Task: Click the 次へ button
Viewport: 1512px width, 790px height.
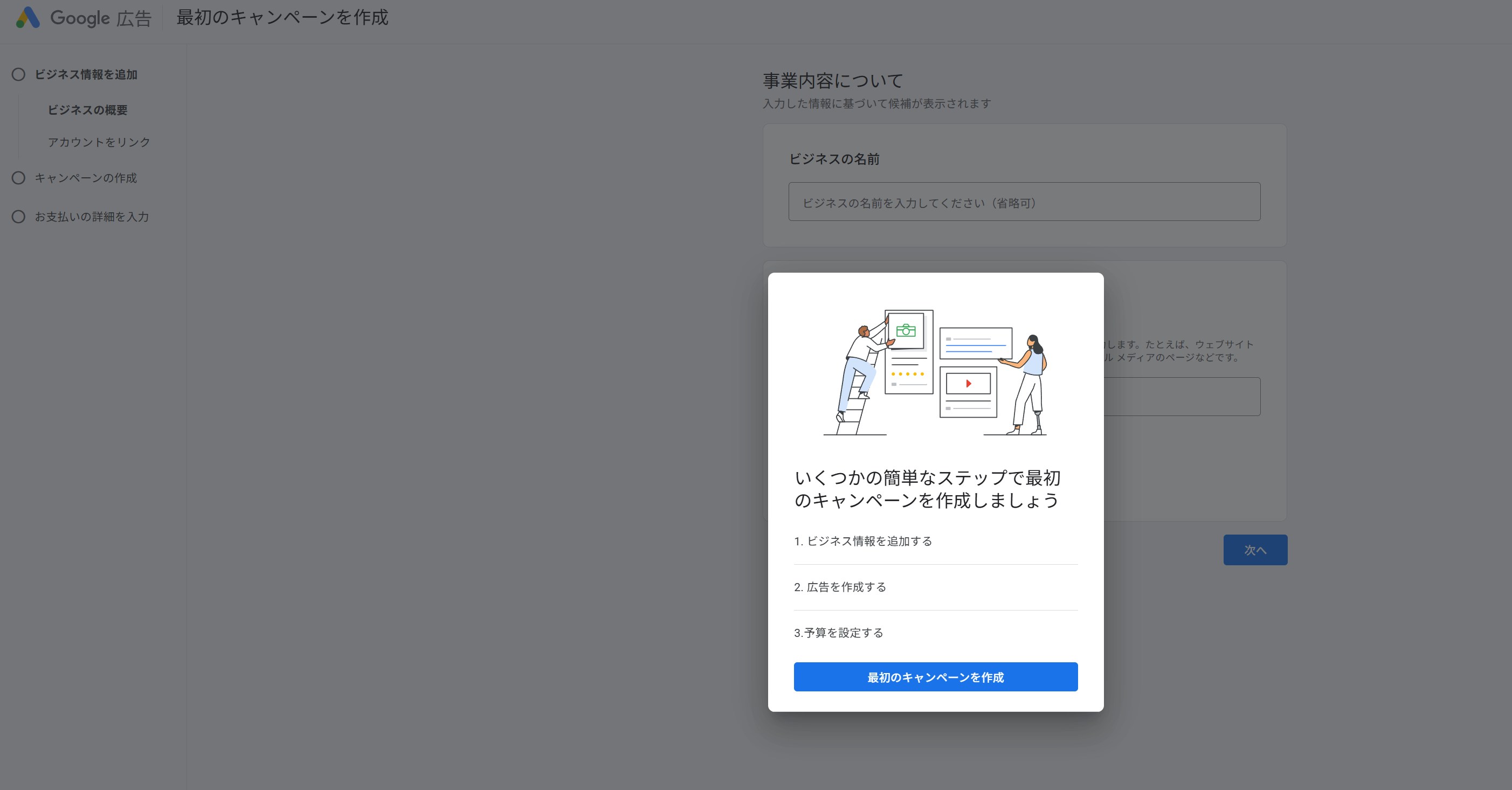Action: [1255, 550]
